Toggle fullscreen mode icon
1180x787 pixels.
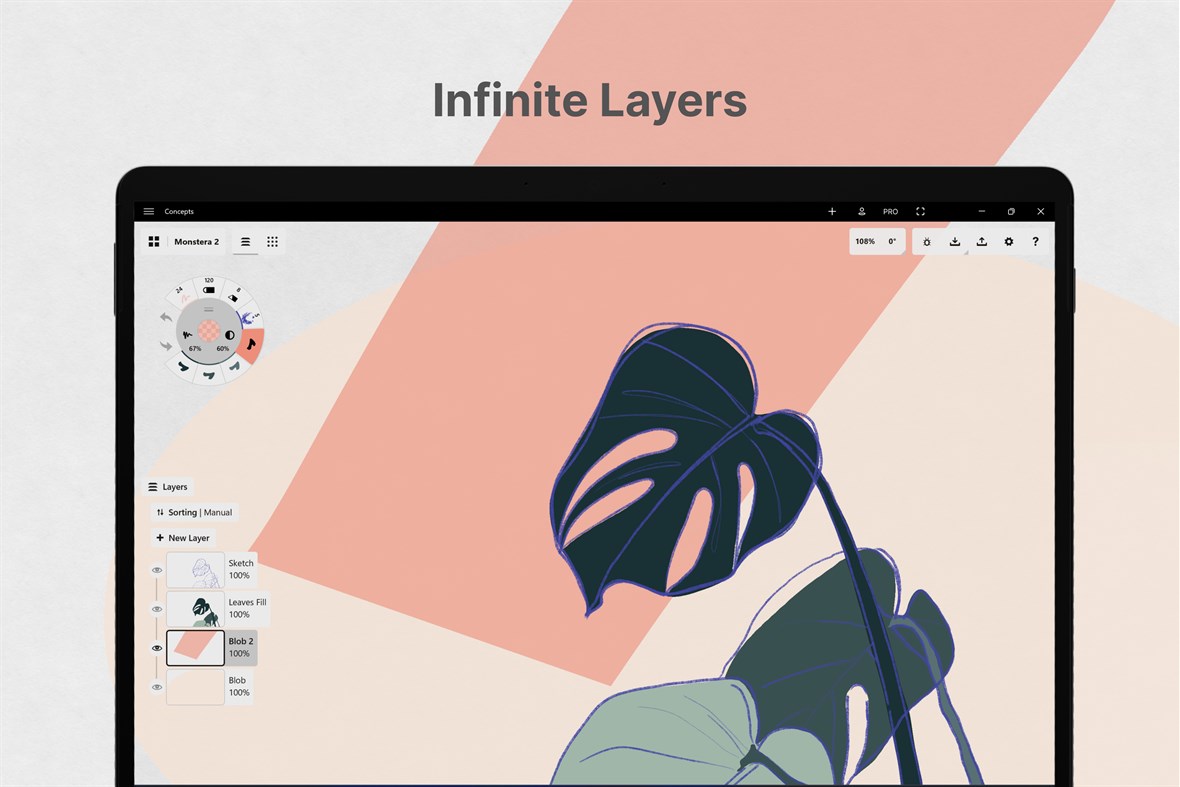(x=920, y=211)
